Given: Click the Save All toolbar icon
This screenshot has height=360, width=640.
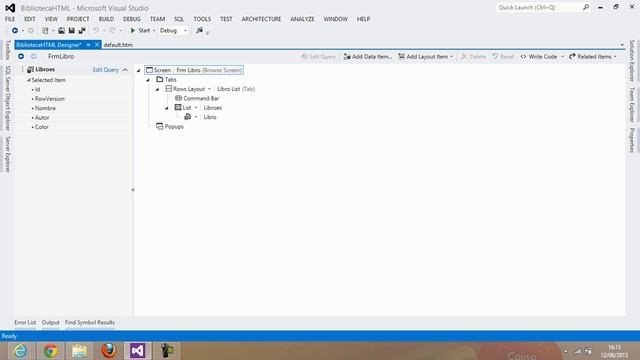Looking at the screenshot, I should (x=82, y=31).
